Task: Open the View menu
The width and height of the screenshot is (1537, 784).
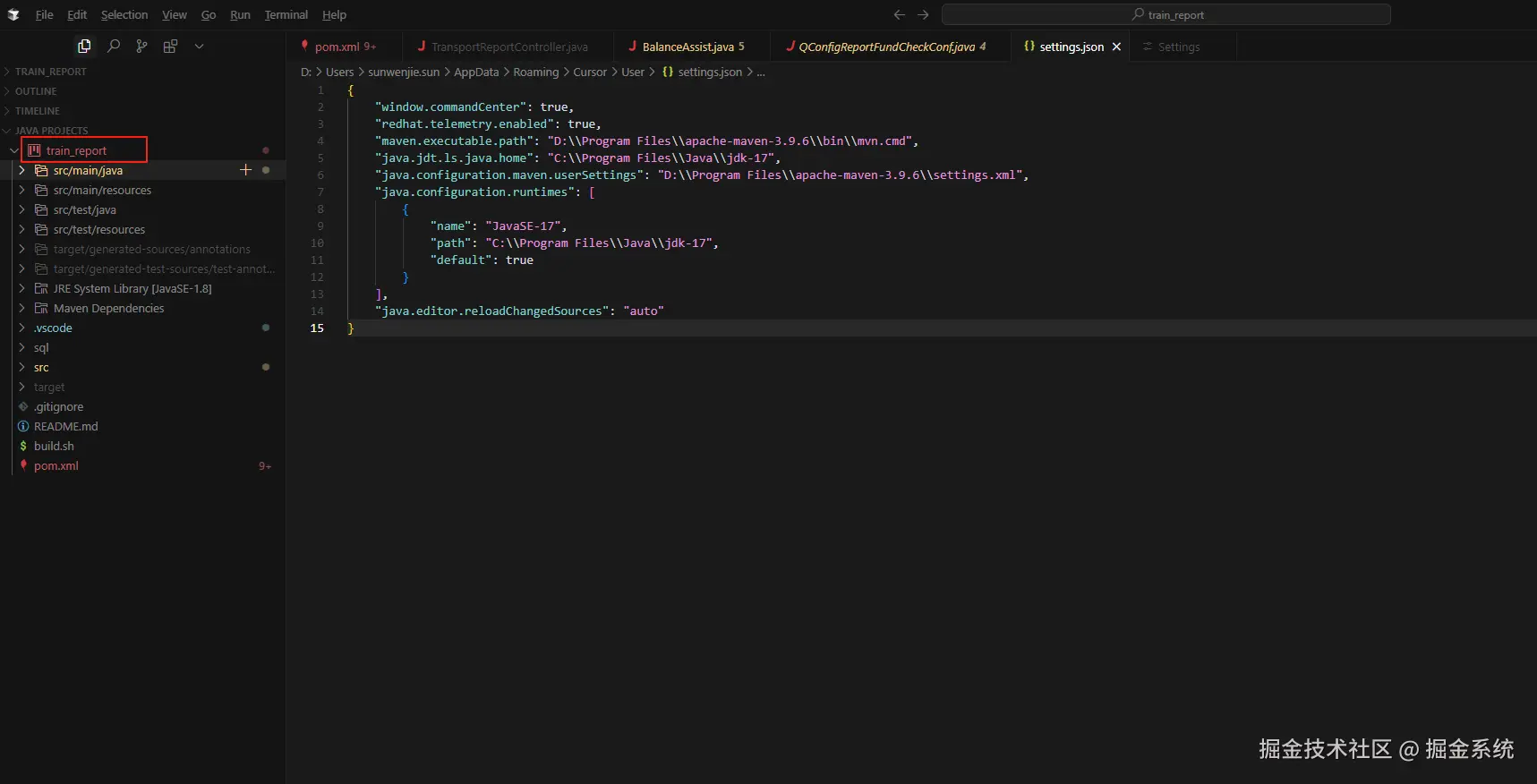Action: tap(175, 14)
